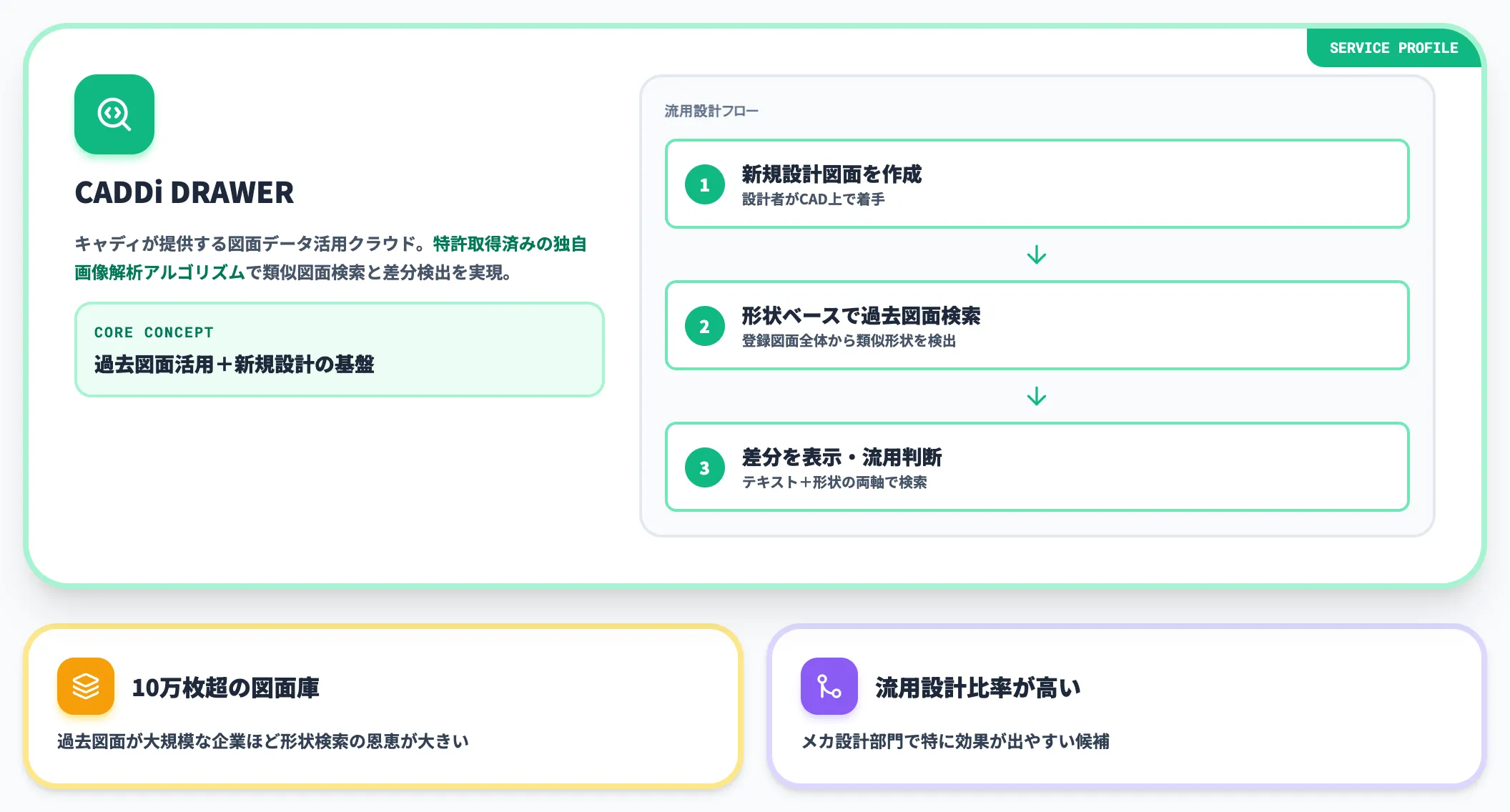Click the highlighted 画像解析アルゴリズム text

click(x=159, y=272)
